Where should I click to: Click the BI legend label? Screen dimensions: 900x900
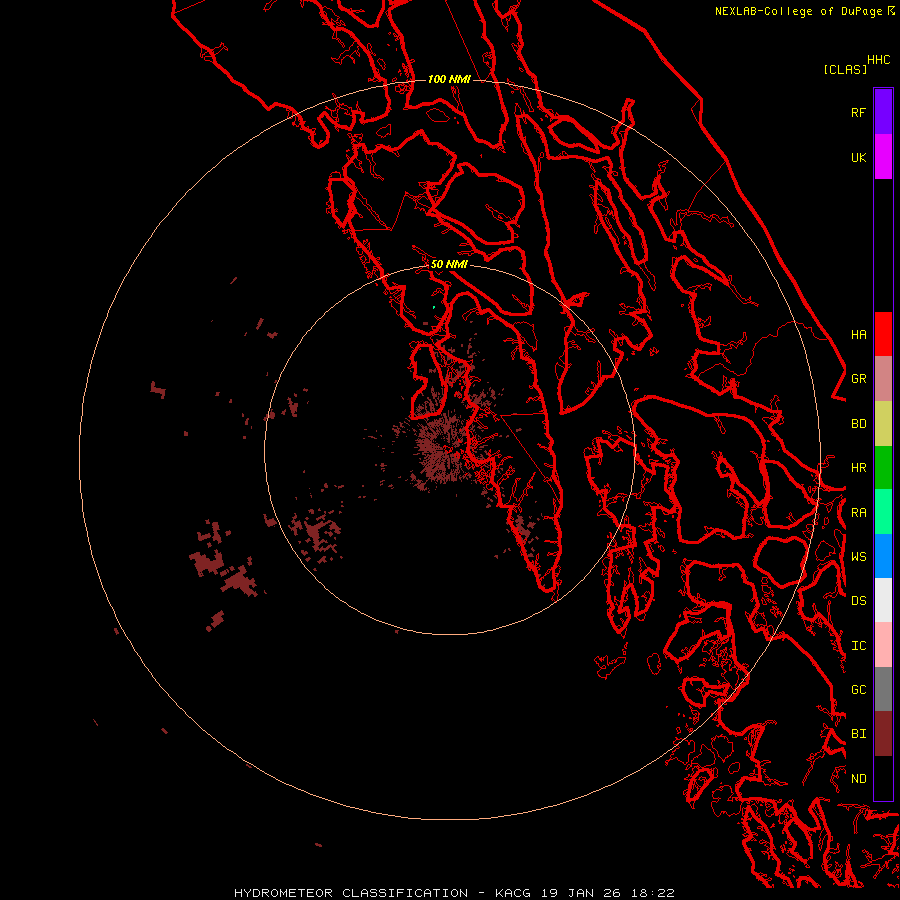(858, 734)
